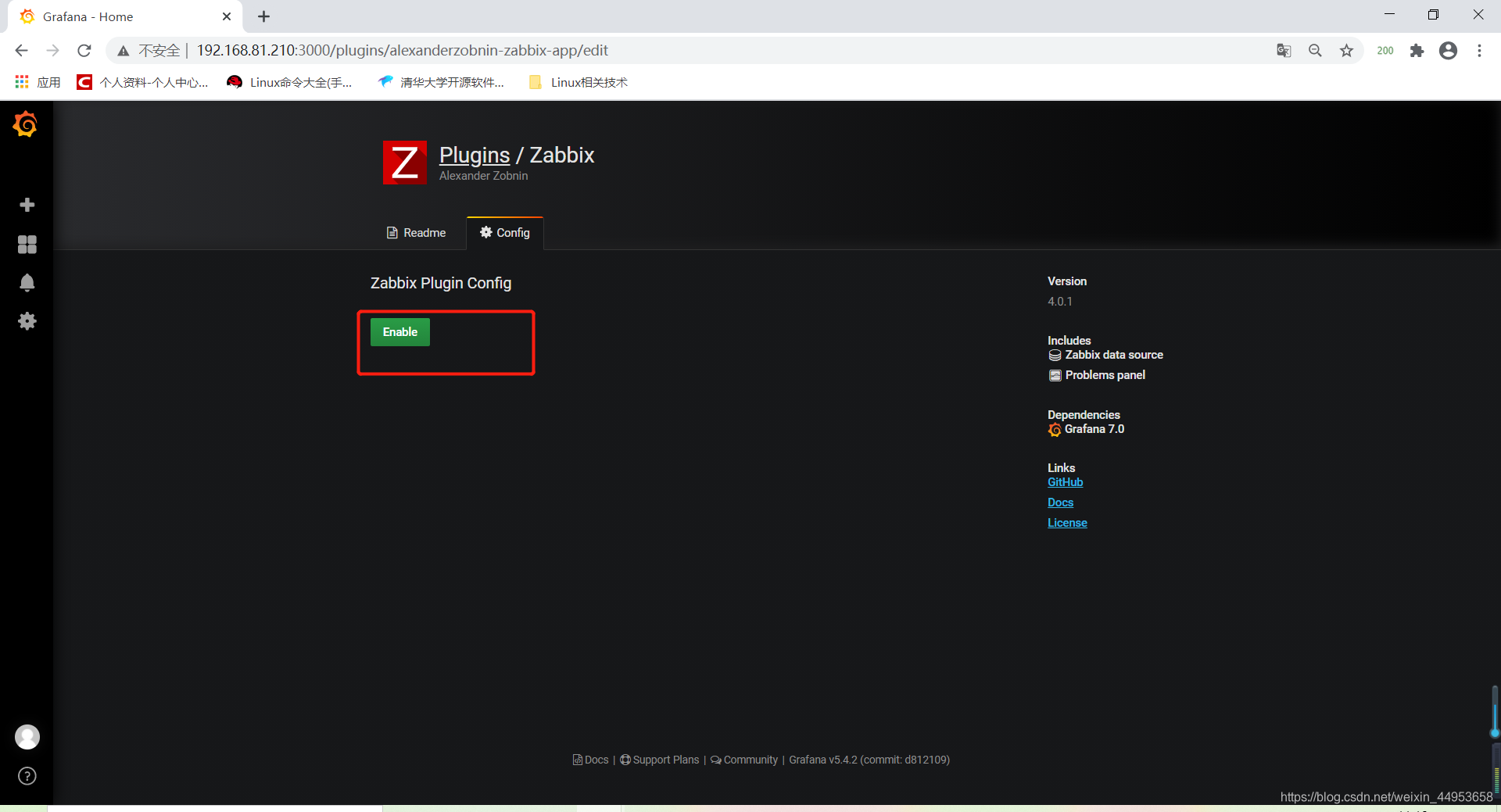Open the Docs link under Links
1501x812 pixels.
tap(1061, 503)
